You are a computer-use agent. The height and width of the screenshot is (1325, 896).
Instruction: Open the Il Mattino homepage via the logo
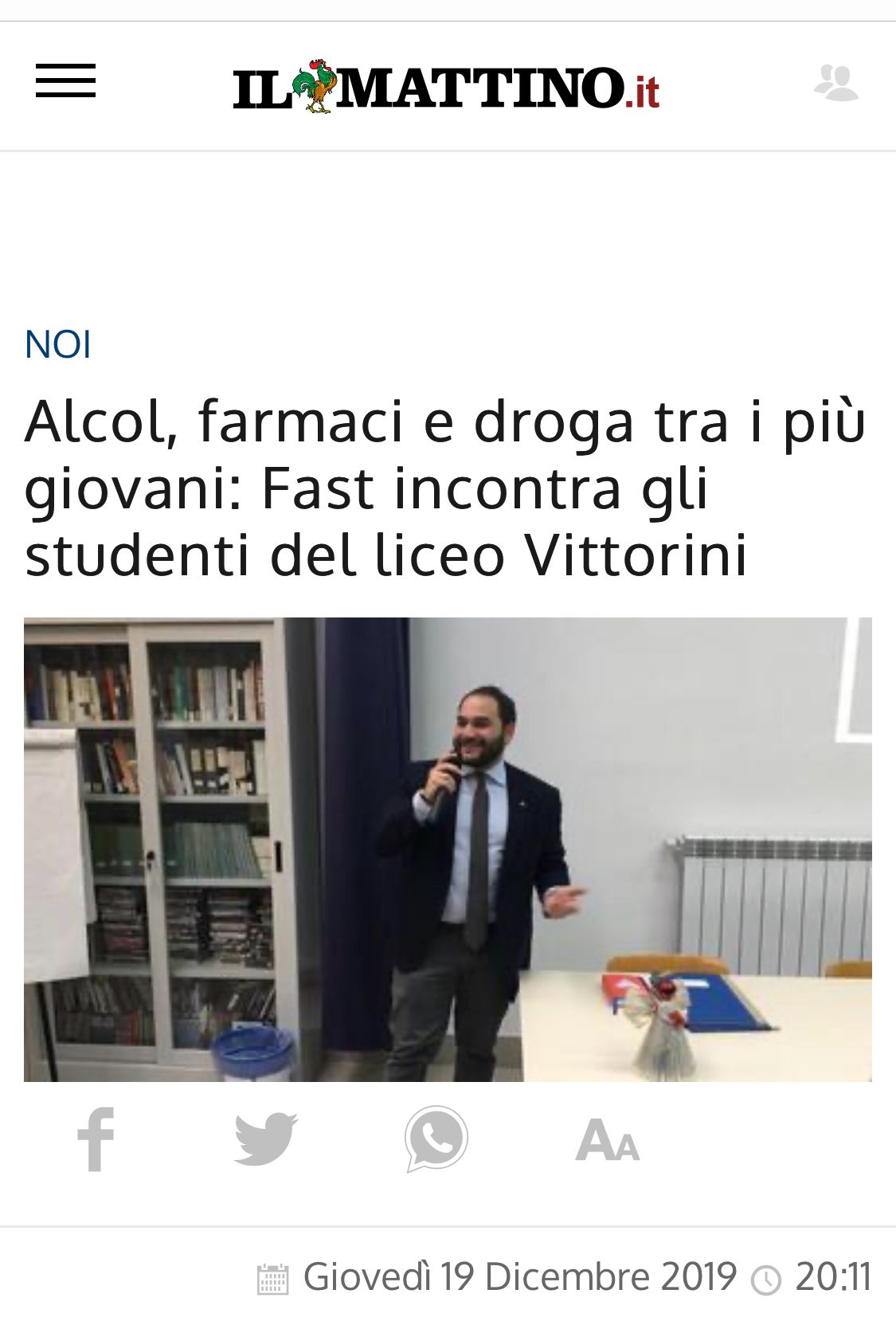(446, 86)
